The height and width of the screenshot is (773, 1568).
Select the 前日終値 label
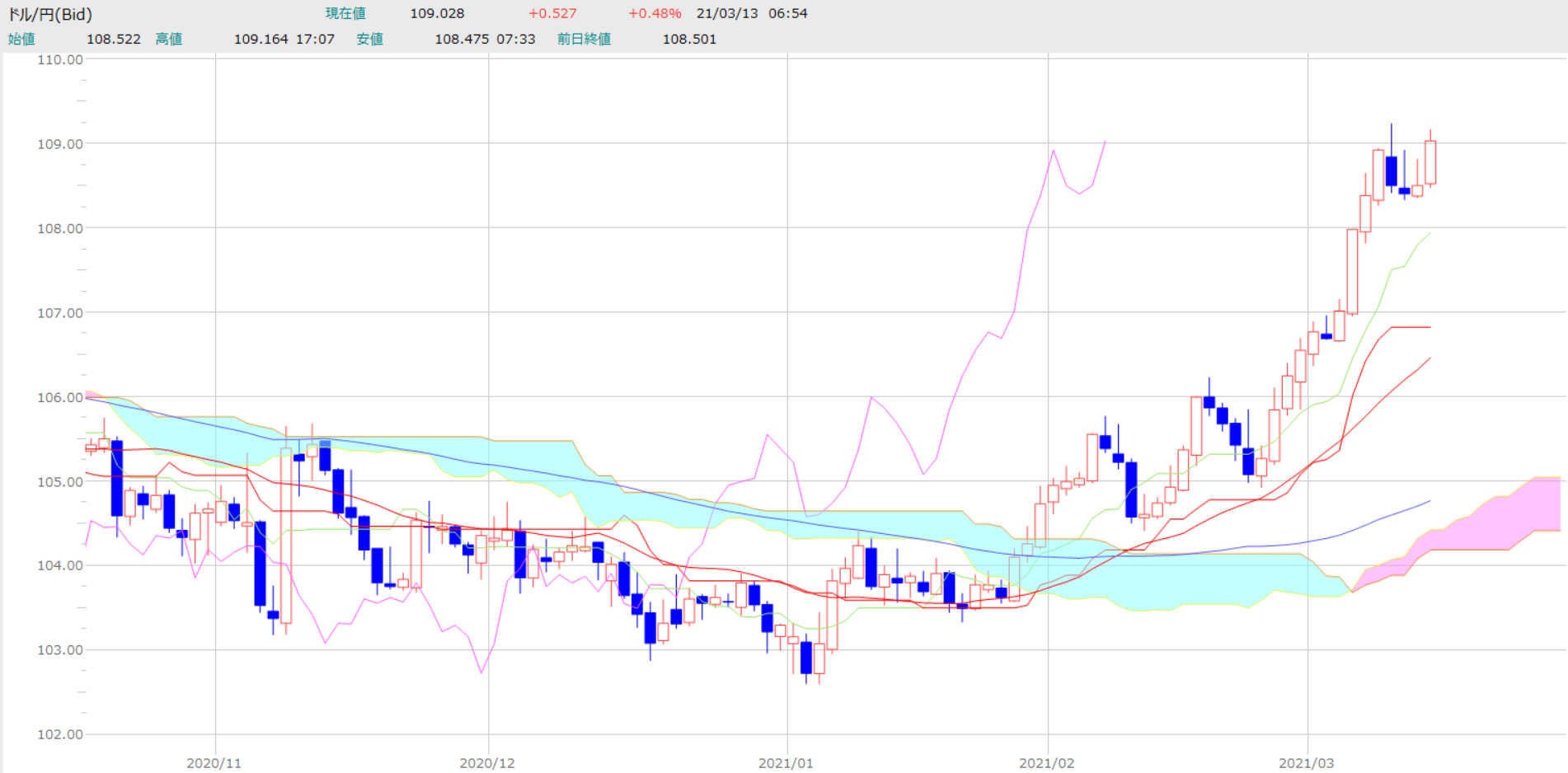[x=584, y=39]
